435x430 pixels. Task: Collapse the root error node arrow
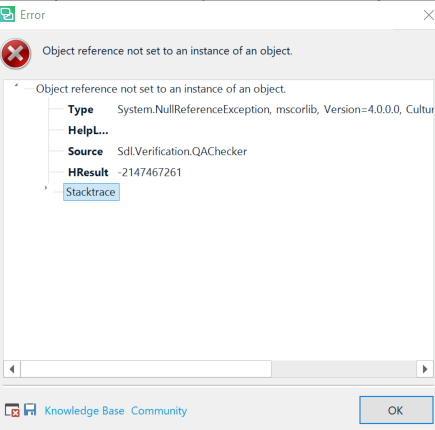click(x=16, y=85)
